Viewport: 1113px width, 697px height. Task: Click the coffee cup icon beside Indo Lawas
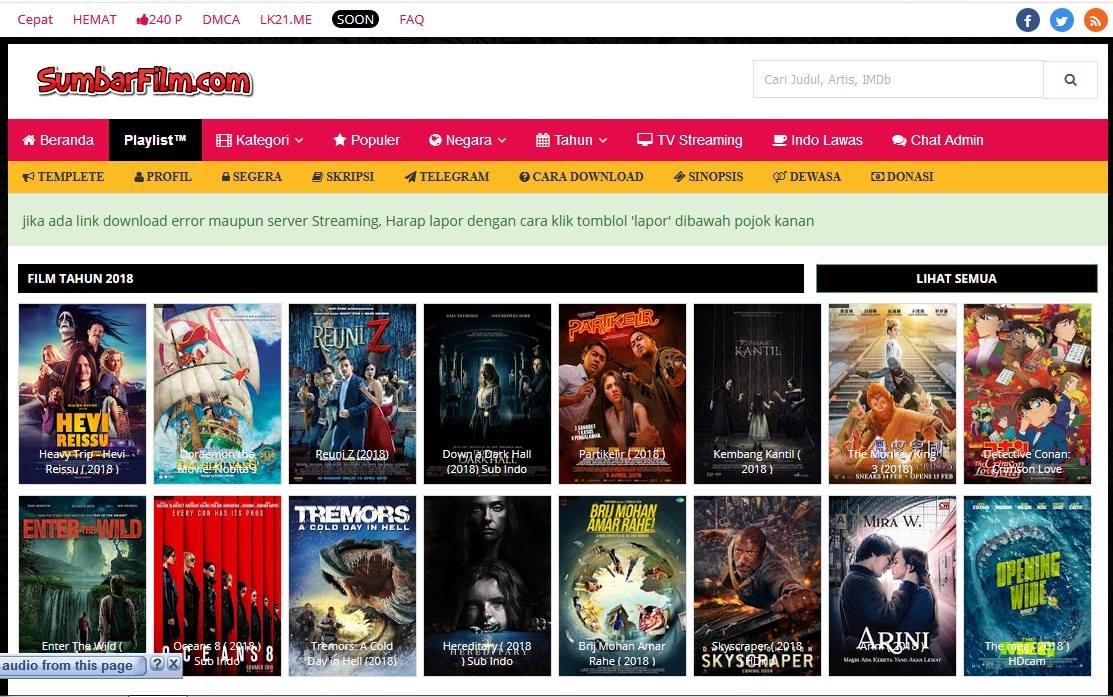point(779,140)
